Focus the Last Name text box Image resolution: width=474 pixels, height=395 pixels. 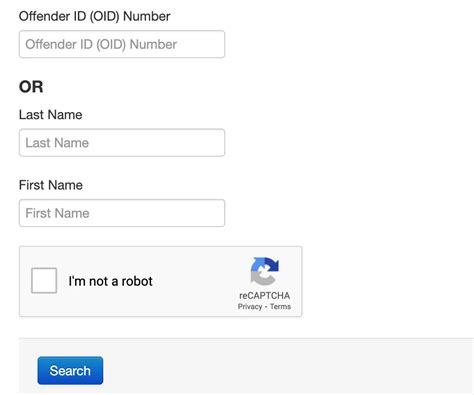pyautogui.click(x=122, y=143)
